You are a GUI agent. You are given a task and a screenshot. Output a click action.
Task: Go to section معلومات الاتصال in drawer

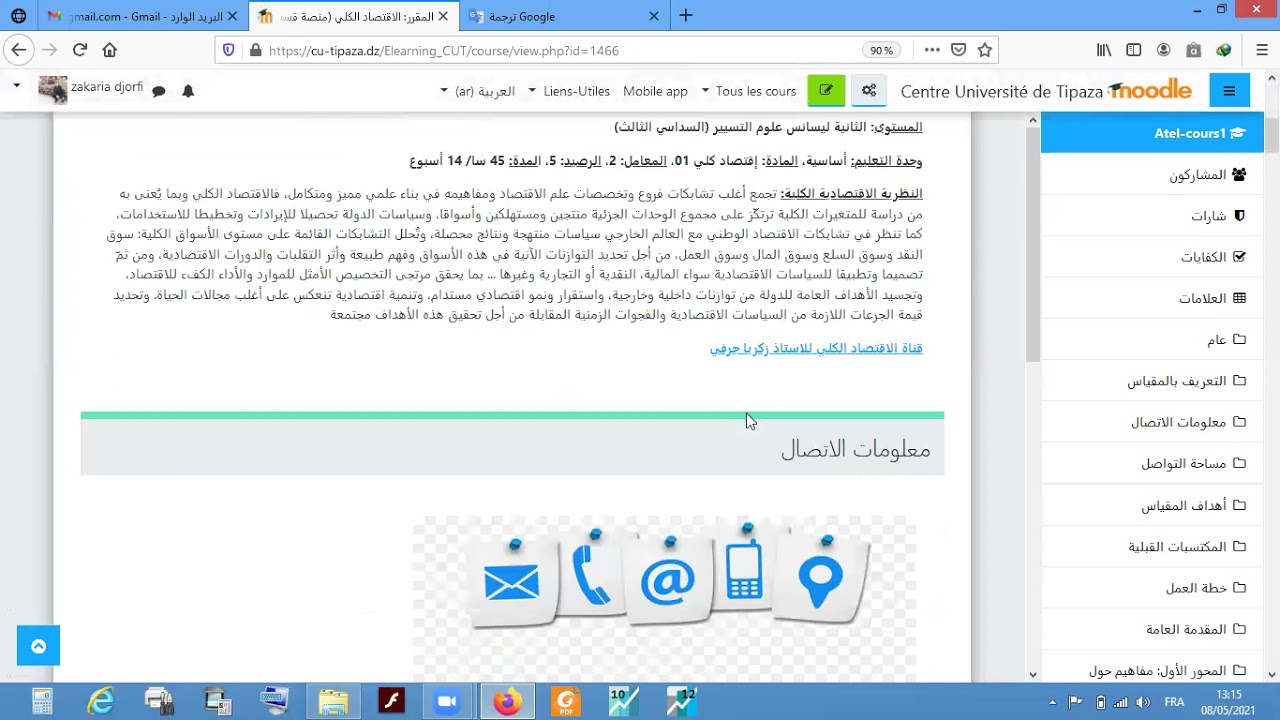coord(1152,422)
